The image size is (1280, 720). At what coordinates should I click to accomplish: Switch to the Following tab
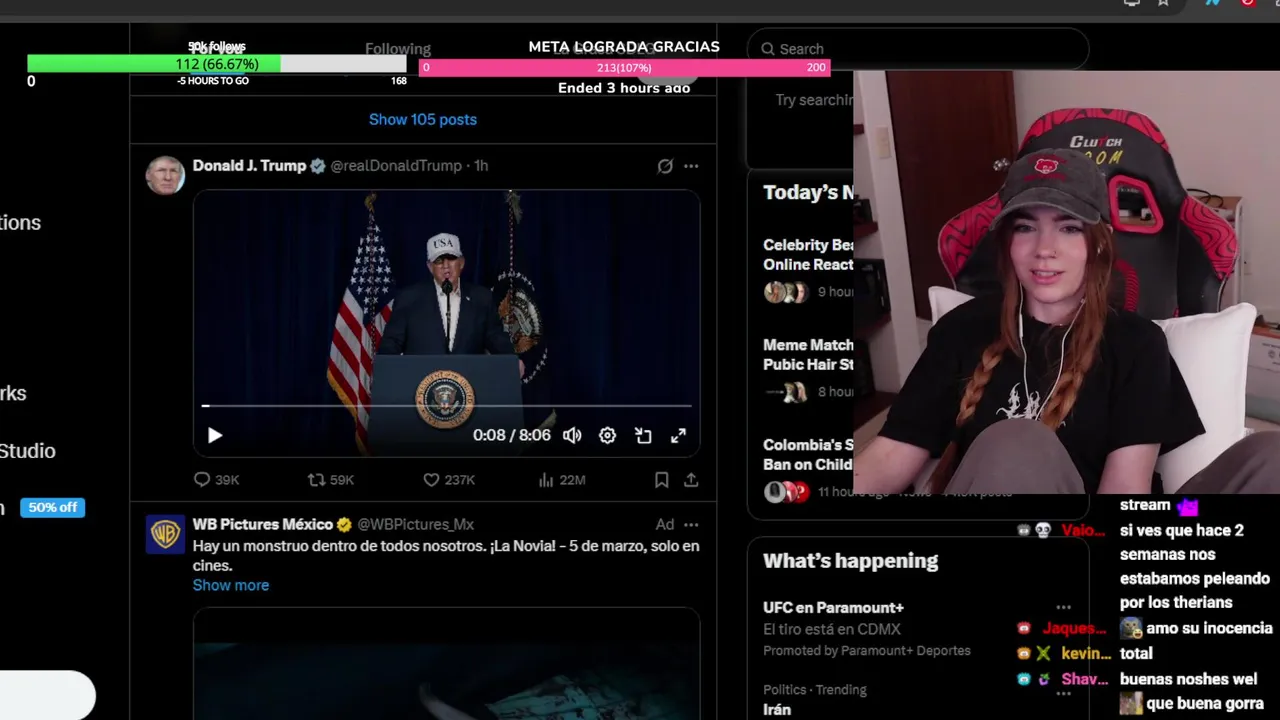coord(398,48)
